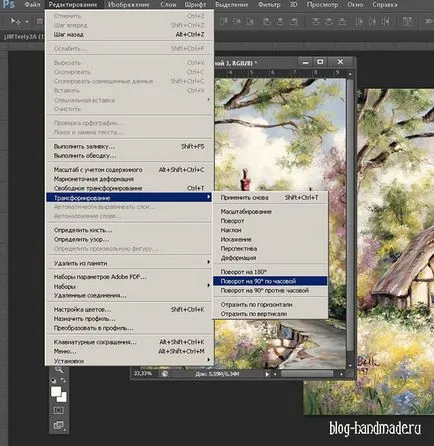
Task: Click Шаг назад menu entry
Action: (x=129, y=34)
